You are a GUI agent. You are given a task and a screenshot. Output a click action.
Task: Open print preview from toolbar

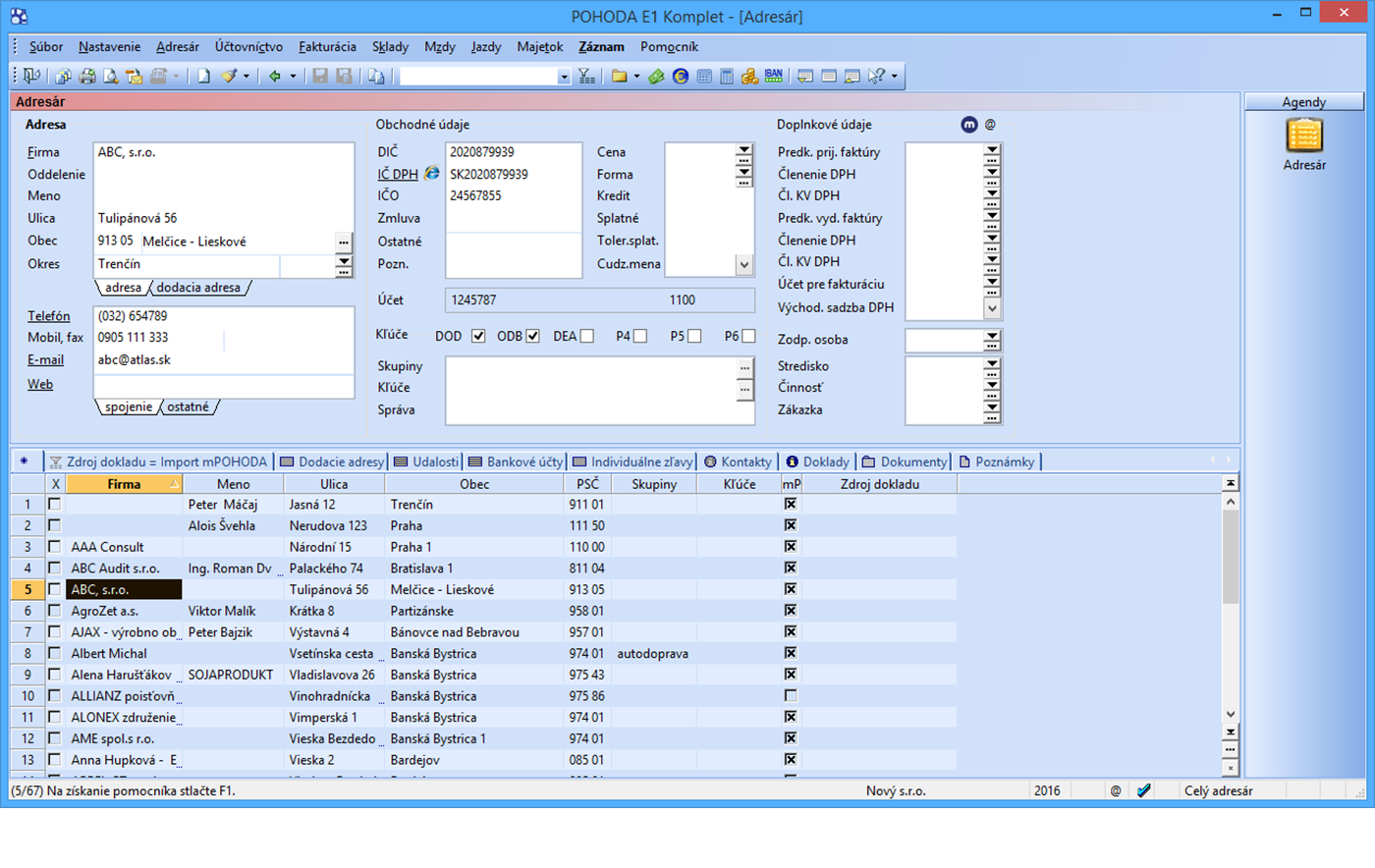pyautogui.click(x=111, y=76)
